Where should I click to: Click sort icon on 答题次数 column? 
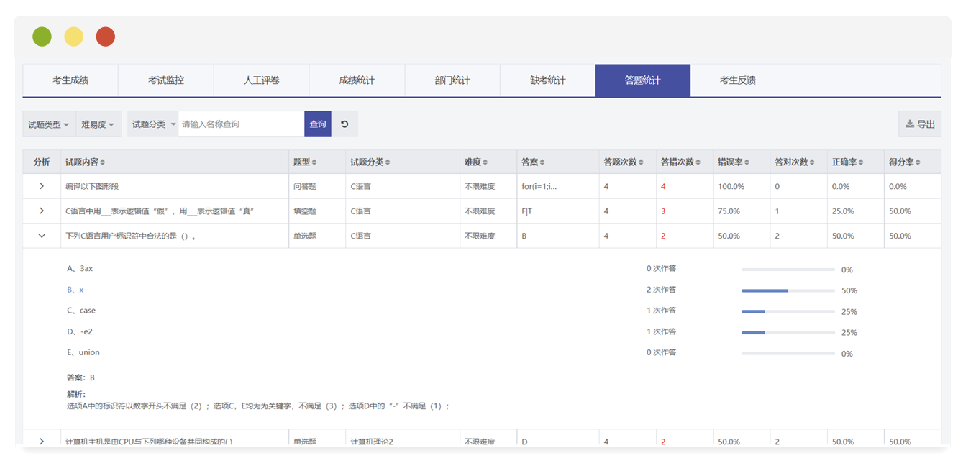(x=641, y=162)
